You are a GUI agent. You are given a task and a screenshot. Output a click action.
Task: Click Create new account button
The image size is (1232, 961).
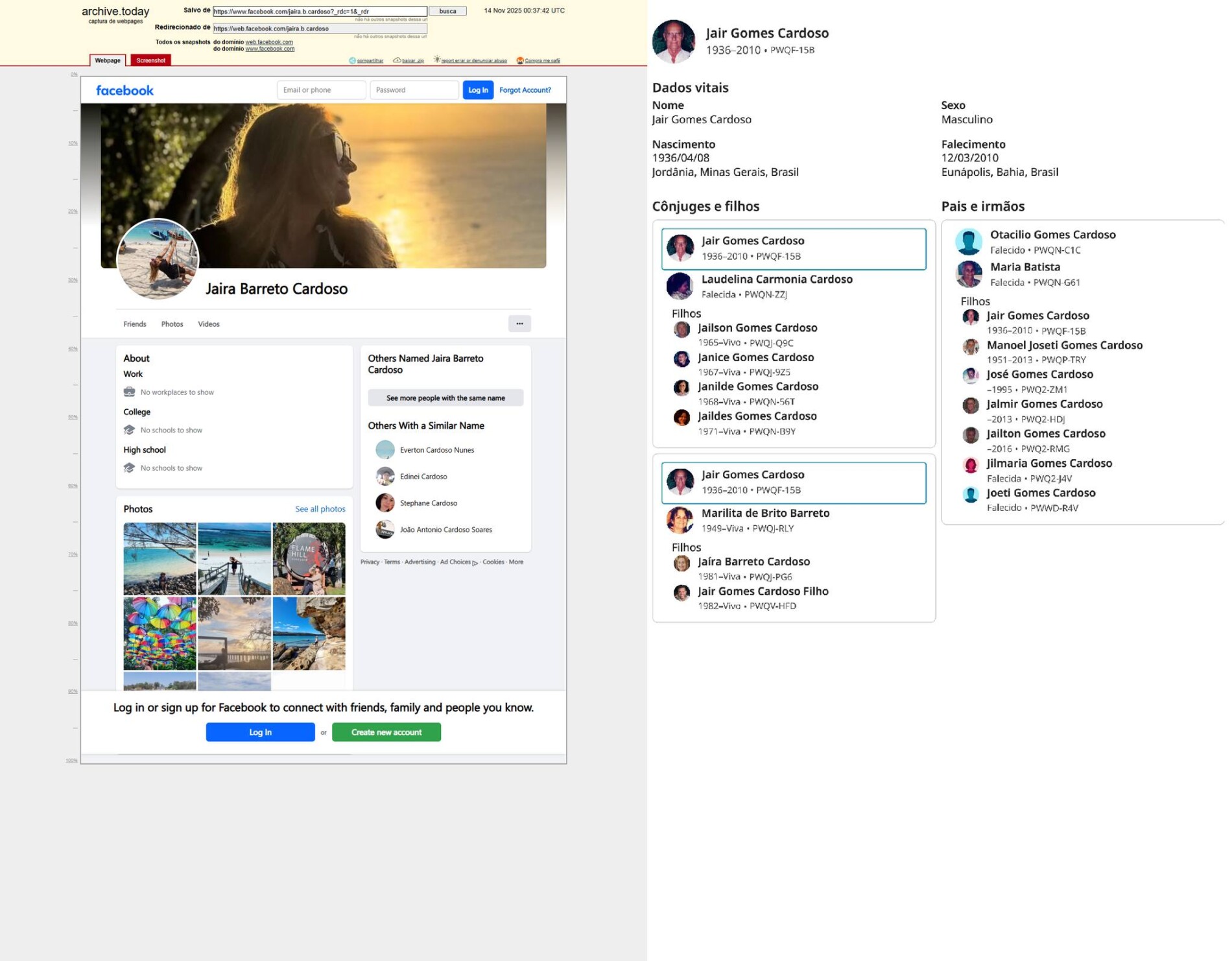[x=386, y=732]
